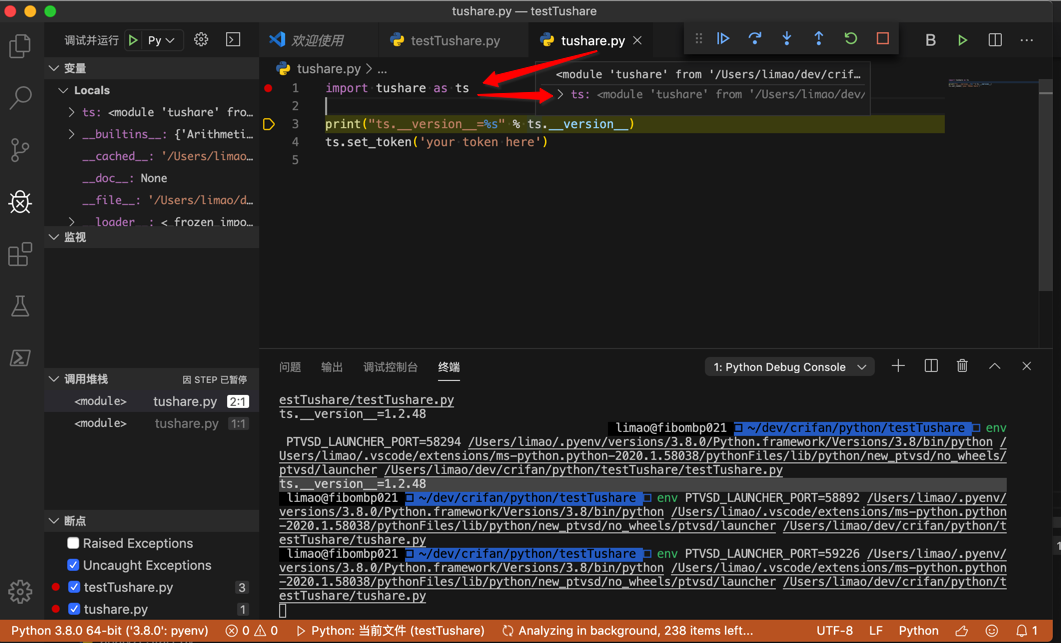Image resolution: width=1061 pixels, height=643 pixels.
Task: Open the Extensions view in activity bar
Action: point(20,255)
